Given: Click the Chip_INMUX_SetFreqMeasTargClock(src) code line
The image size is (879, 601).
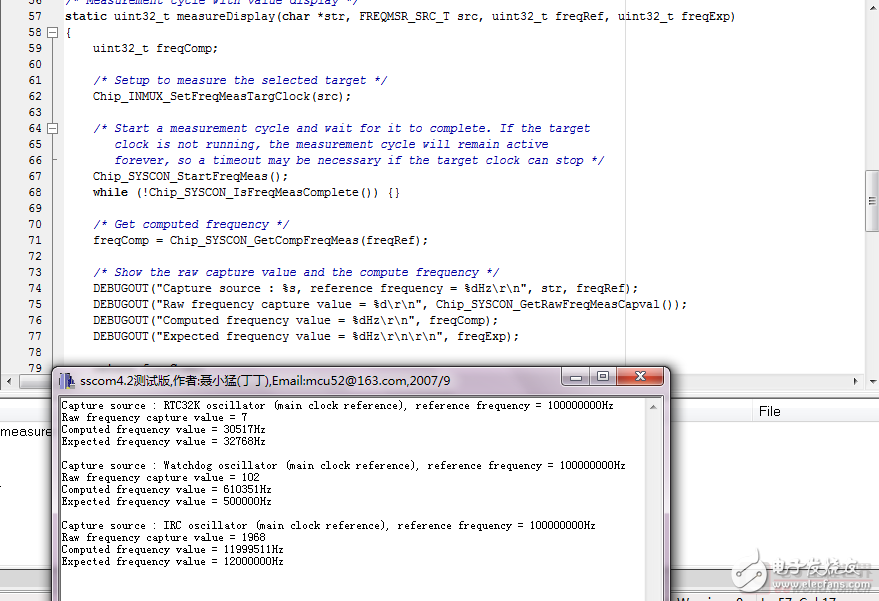Looking at the screenshot, I should click(x=222, y=96).
